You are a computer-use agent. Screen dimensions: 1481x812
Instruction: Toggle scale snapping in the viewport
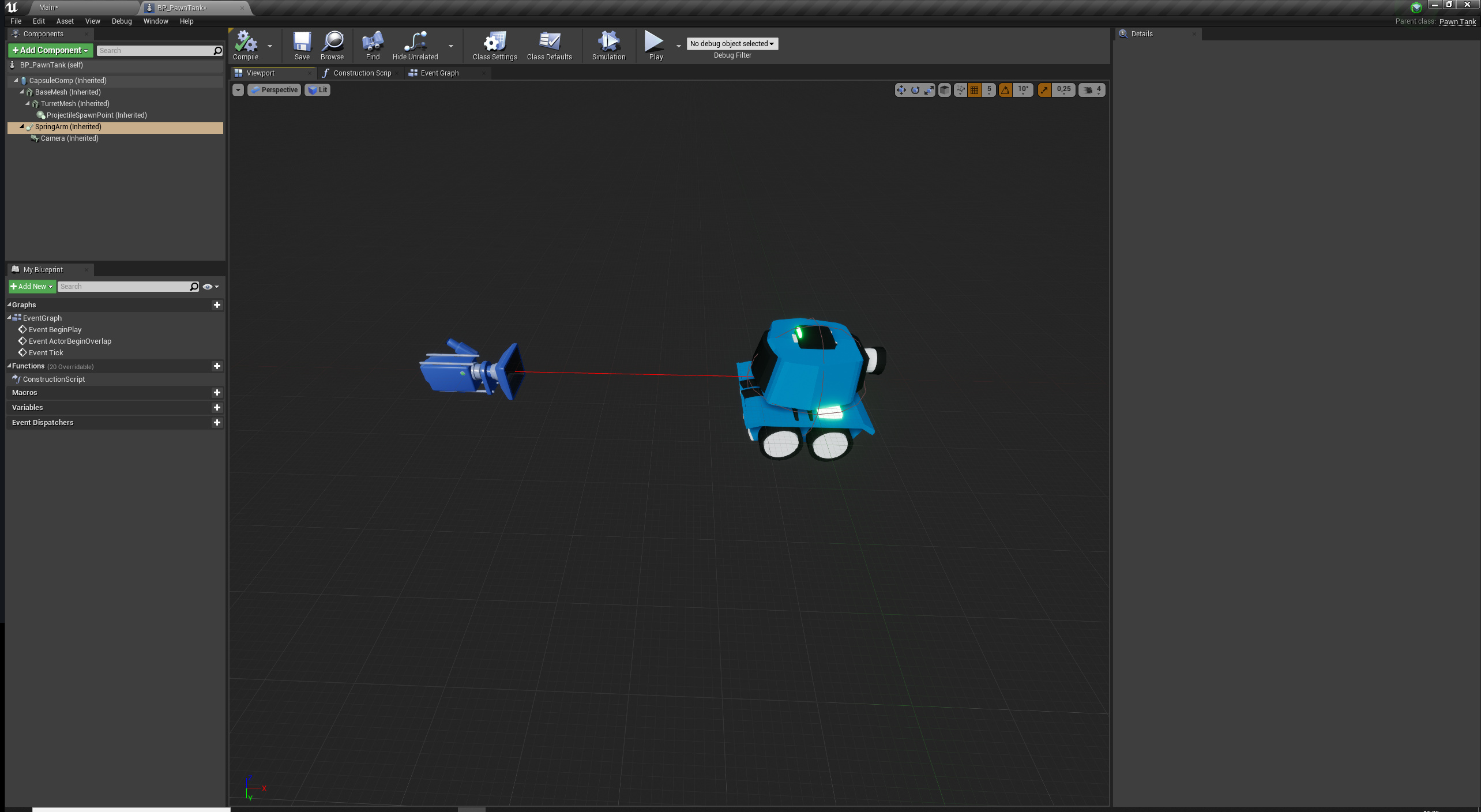1044,90
